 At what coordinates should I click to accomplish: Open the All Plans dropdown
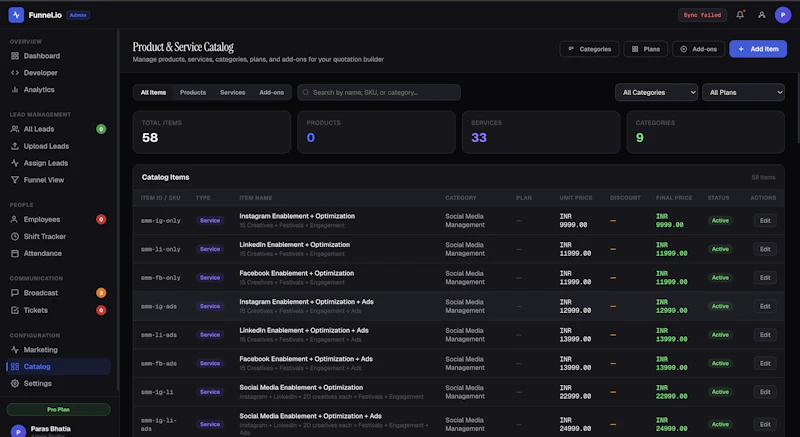click(x=743, y=92)
